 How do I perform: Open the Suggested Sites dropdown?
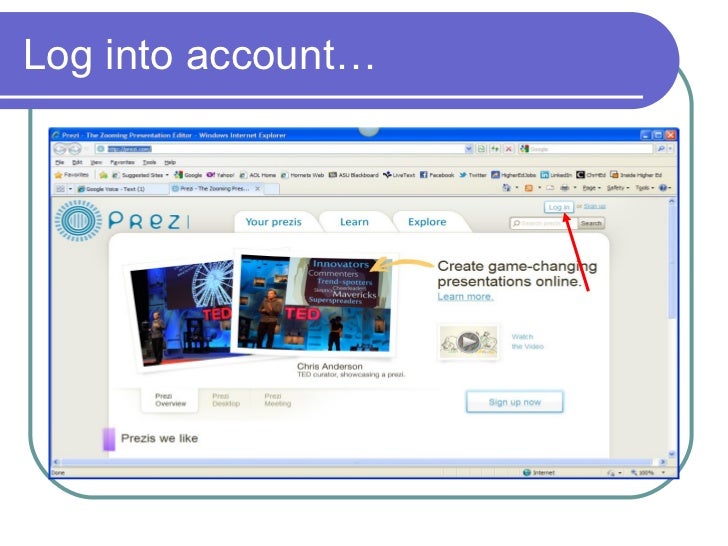pos(141,175)
